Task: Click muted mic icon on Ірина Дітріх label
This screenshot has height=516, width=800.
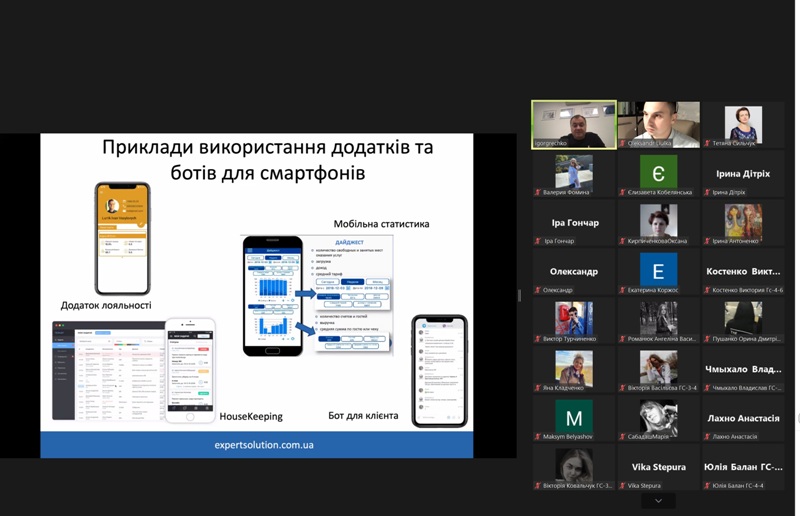Action: click(707, 192)
